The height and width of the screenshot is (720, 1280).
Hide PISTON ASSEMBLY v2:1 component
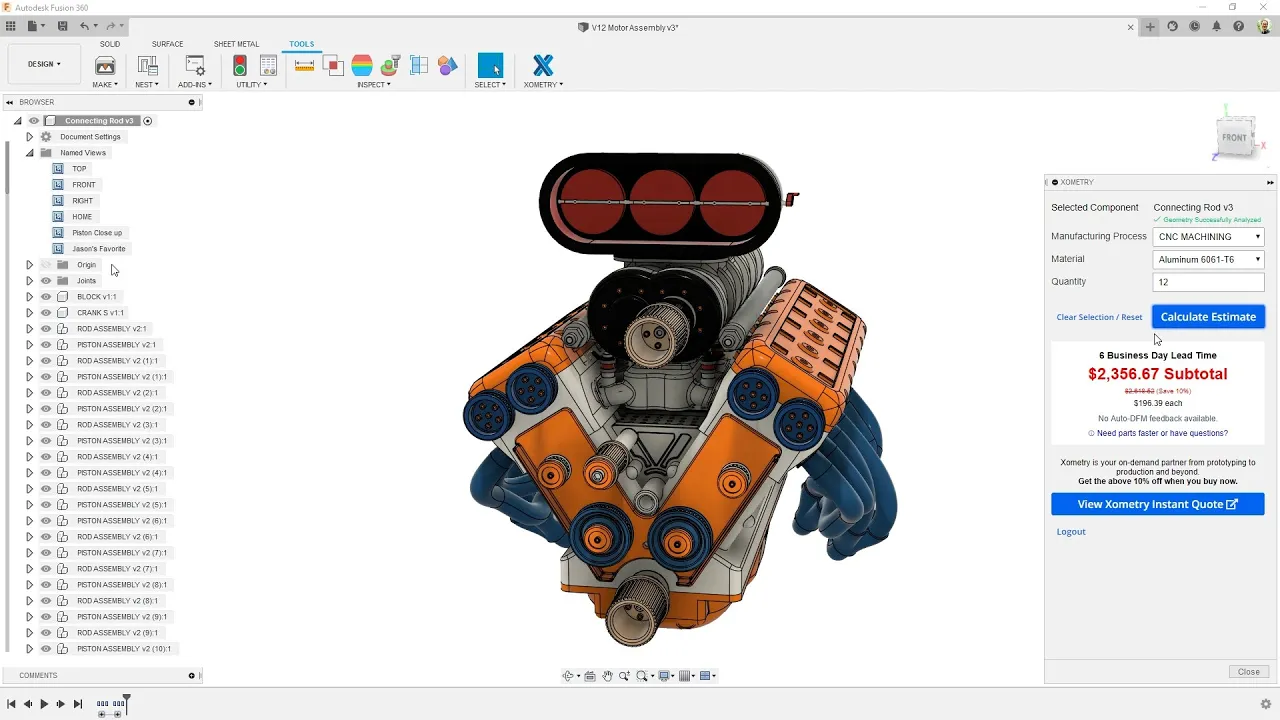pos(46,345)
